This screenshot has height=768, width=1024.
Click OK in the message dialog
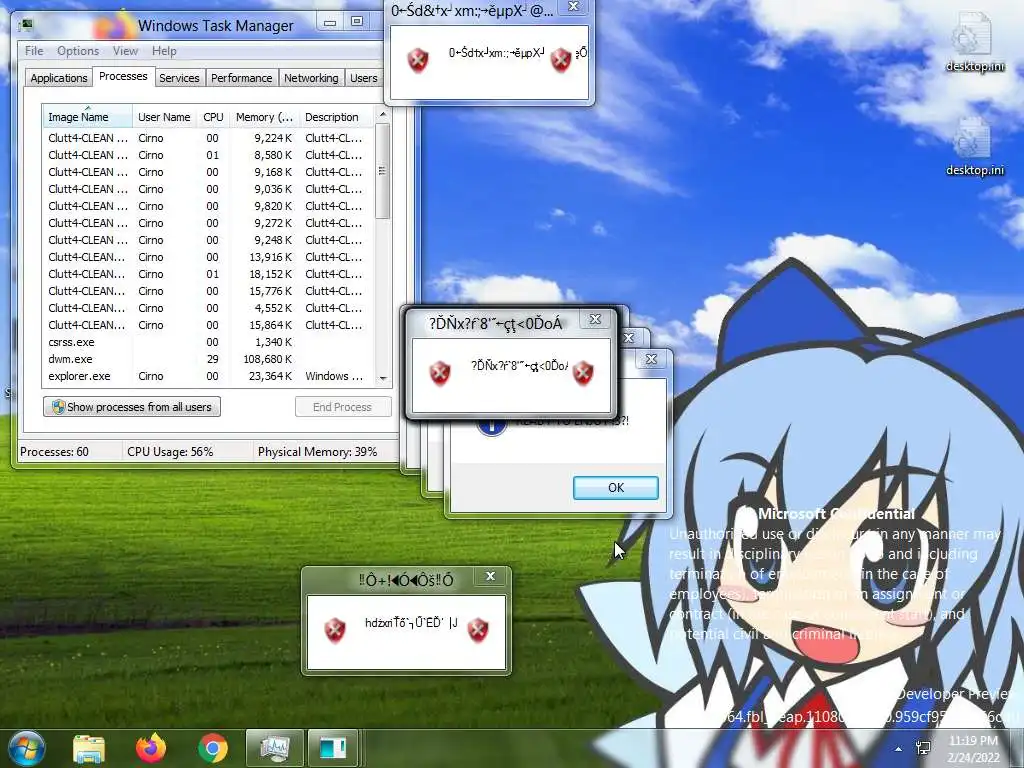(x=615, y=487)
